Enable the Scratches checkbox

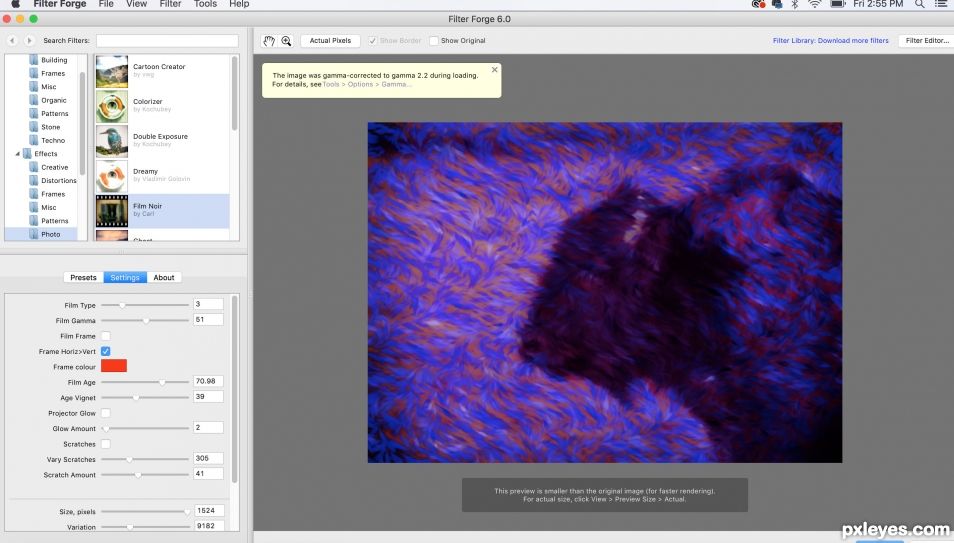click(x=106, y=444)
